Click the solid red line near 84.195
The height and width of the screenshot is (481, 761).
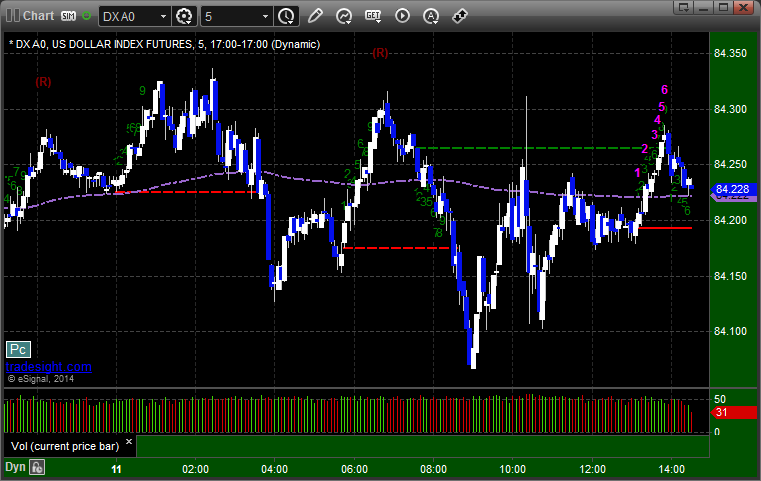pos(665,228)
